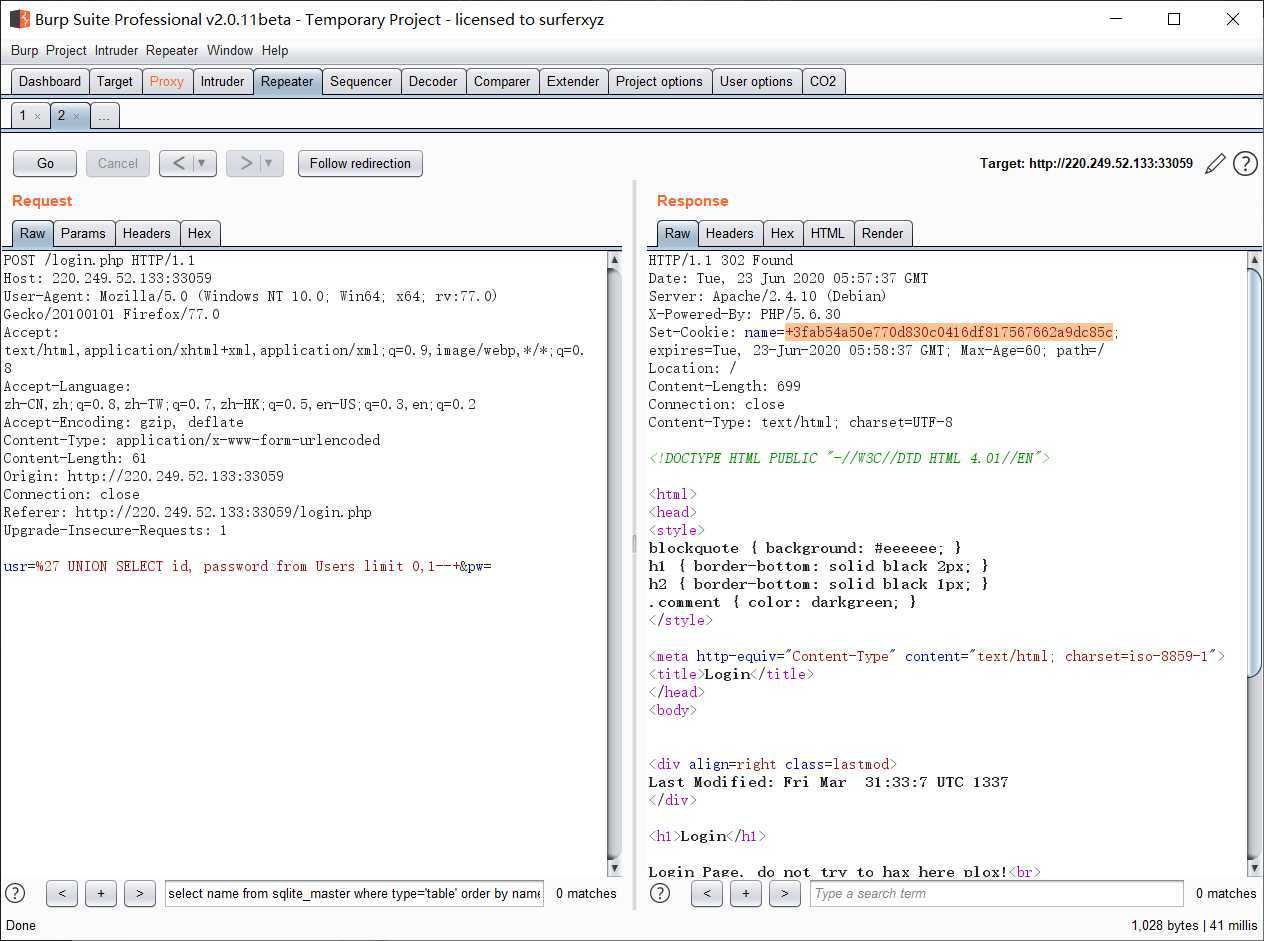Switch to Comparer tab

502,81
